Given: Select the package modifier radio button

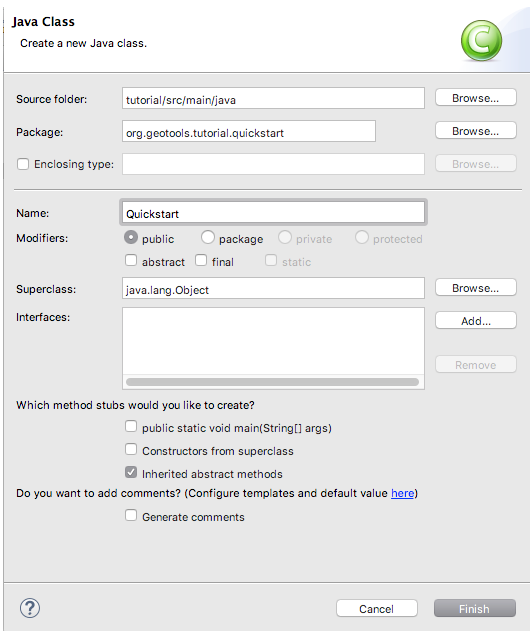Looking at the screenshot, I should click(x=207, y=237).
